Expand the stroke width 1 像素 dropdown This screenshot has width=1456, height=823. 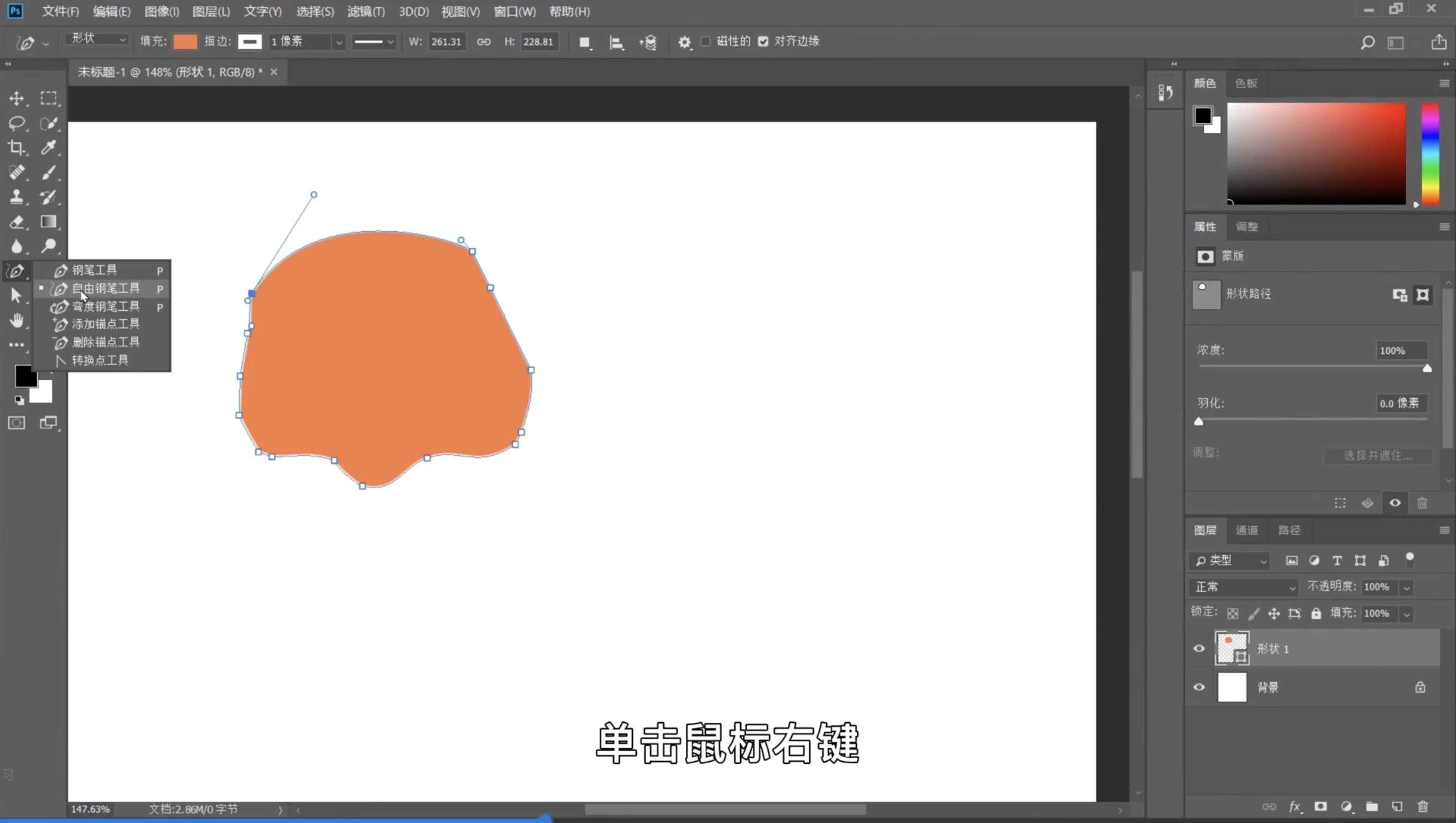[x=339, y=42]
